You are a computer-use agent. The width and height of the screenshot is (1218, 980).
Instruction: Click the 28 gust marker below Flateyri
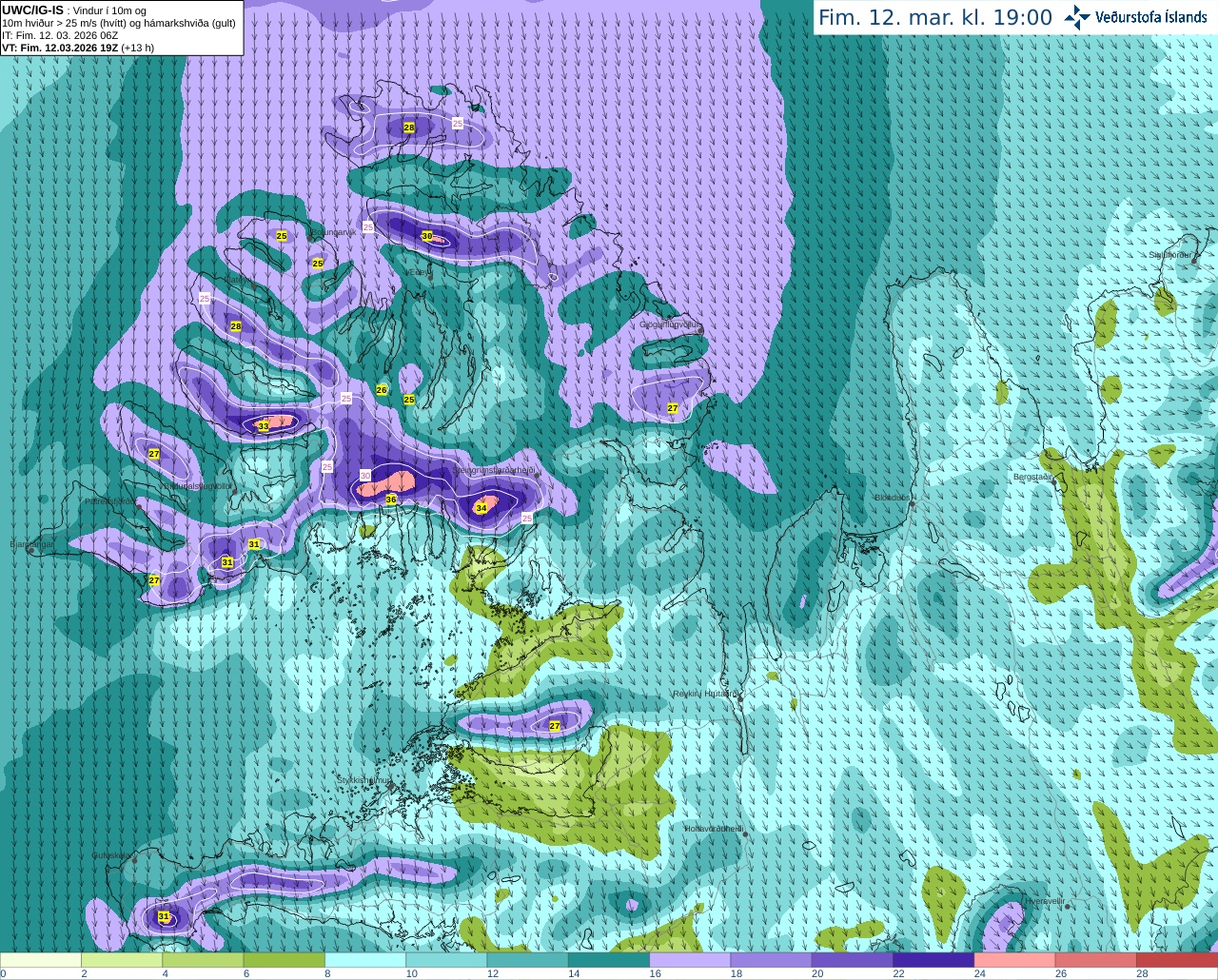click(x=236, y=326)
